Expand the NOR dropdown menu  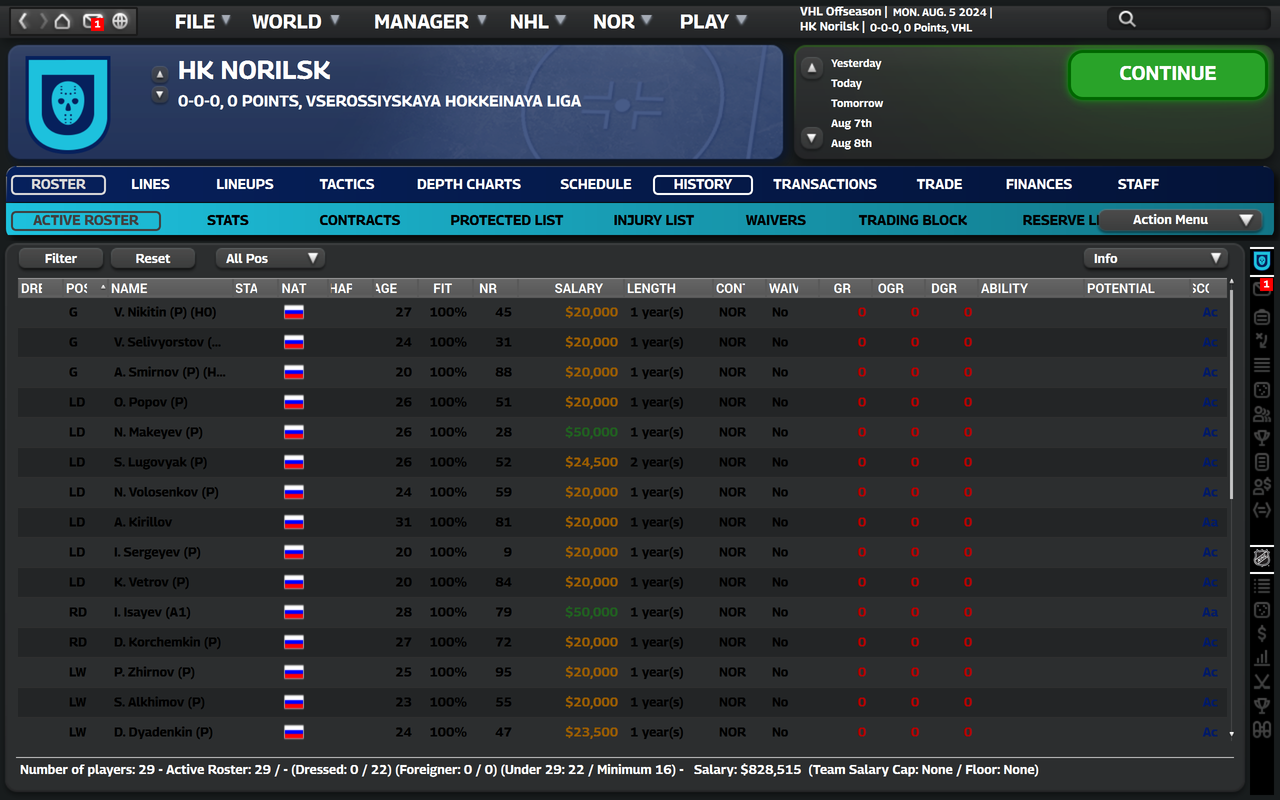[623, 21]
